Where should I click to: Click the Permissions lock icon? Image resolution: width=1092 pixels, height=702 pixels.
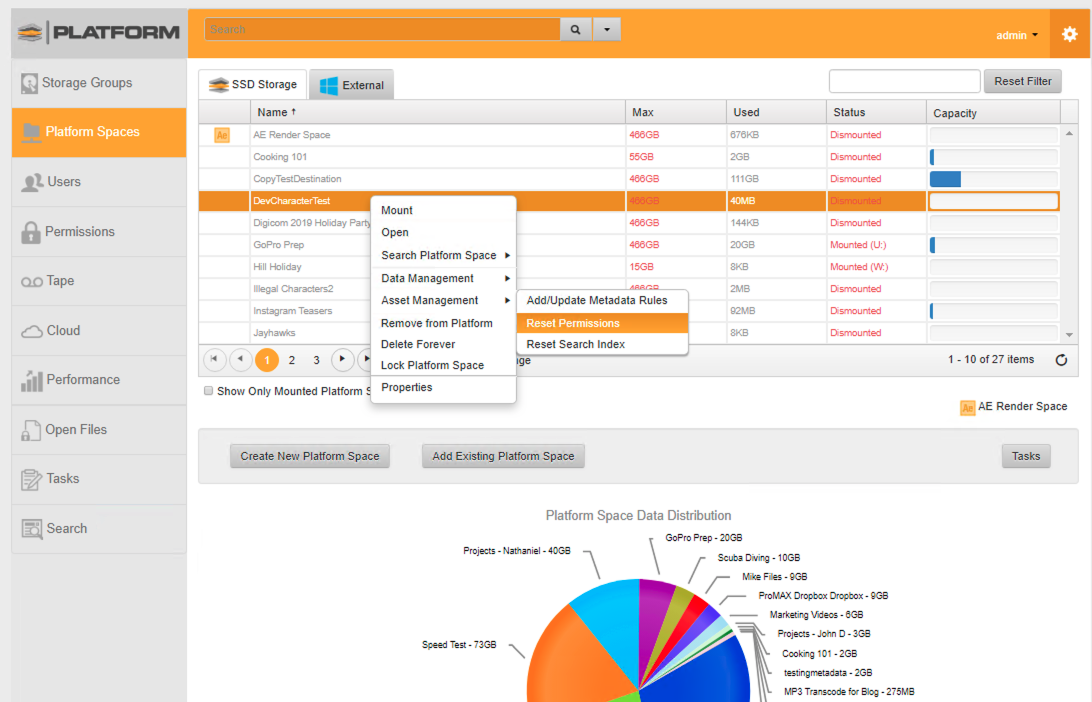tap(30, 232)
